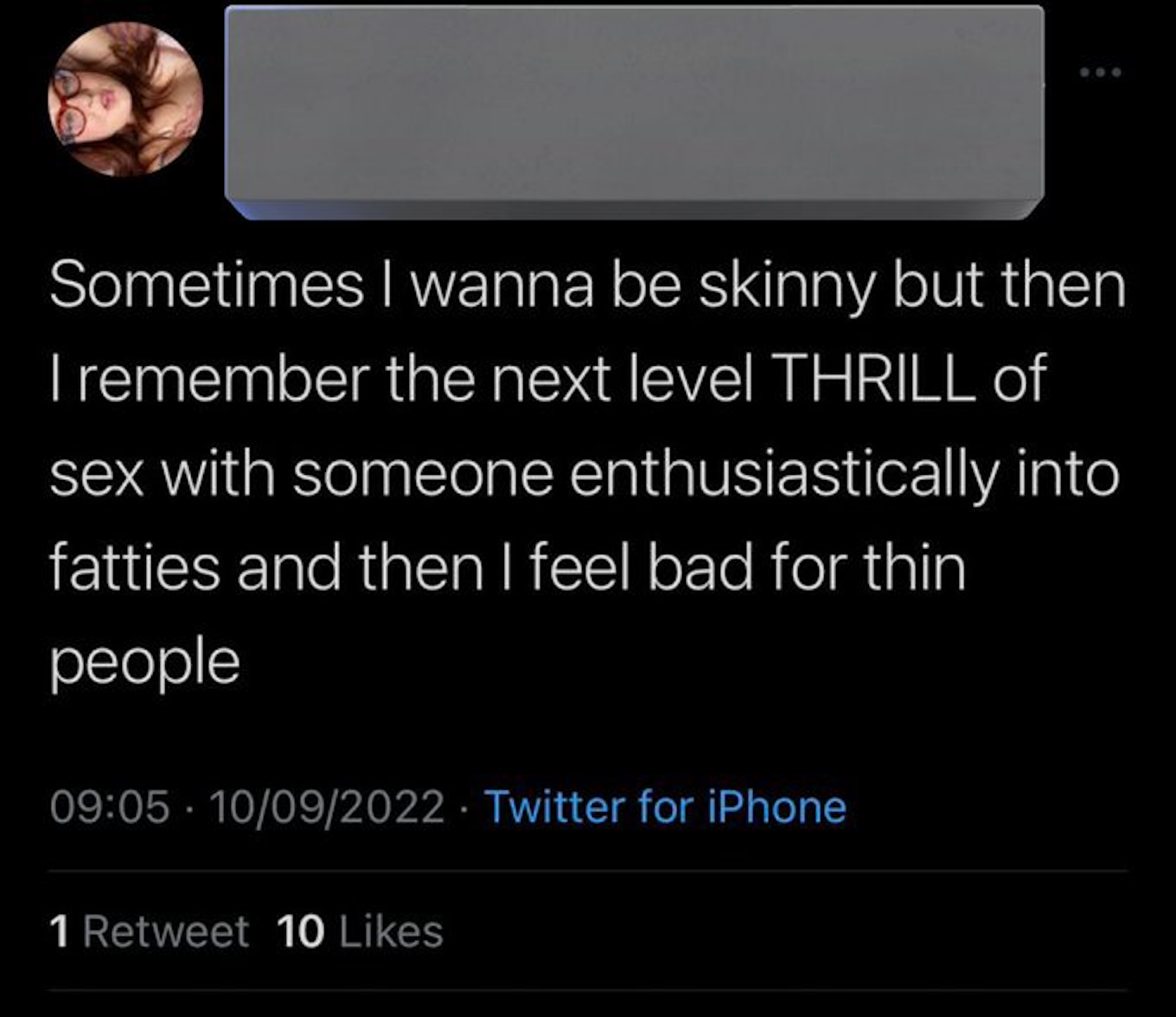The height and width of the screenshot is (1017, 1176).
Task: View the 1 Retweet list
Action: (x=150, y=932)
